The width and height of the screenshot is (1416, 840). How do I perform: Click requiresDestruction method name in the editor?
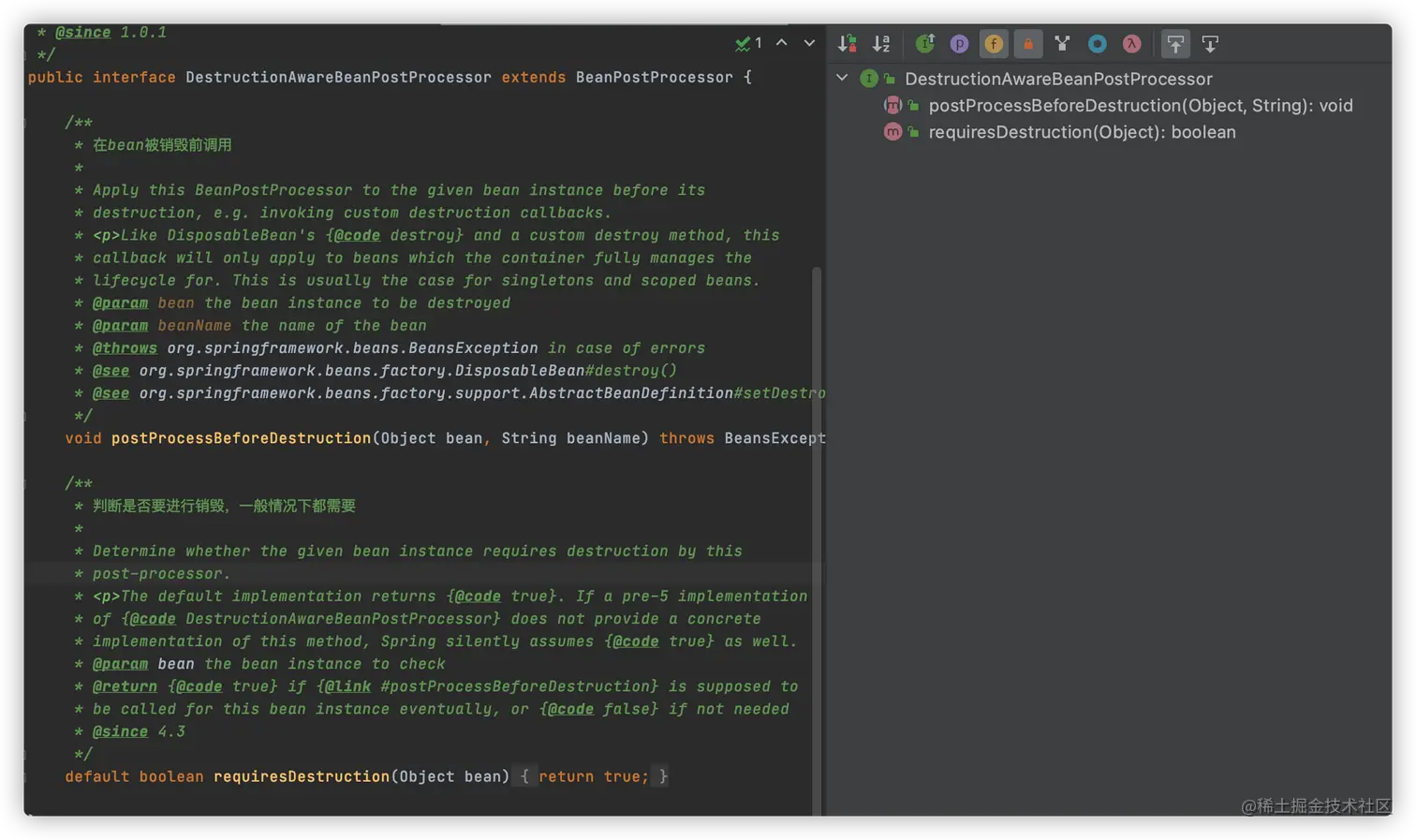[302, 776]
